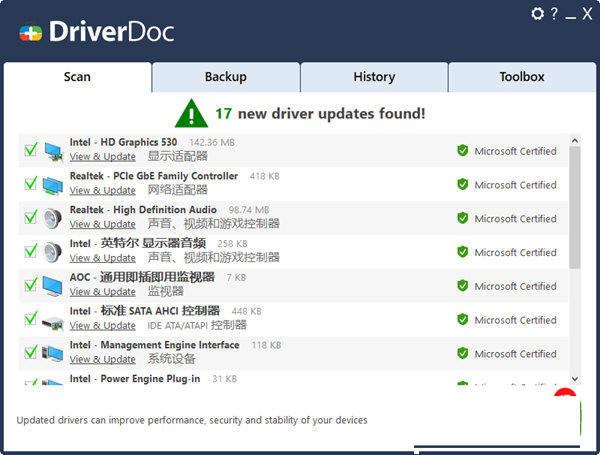Viewport: 600px width, 455px height.
Task: Select Intel - Management Engine Interface title
Action: coord(154,345)
